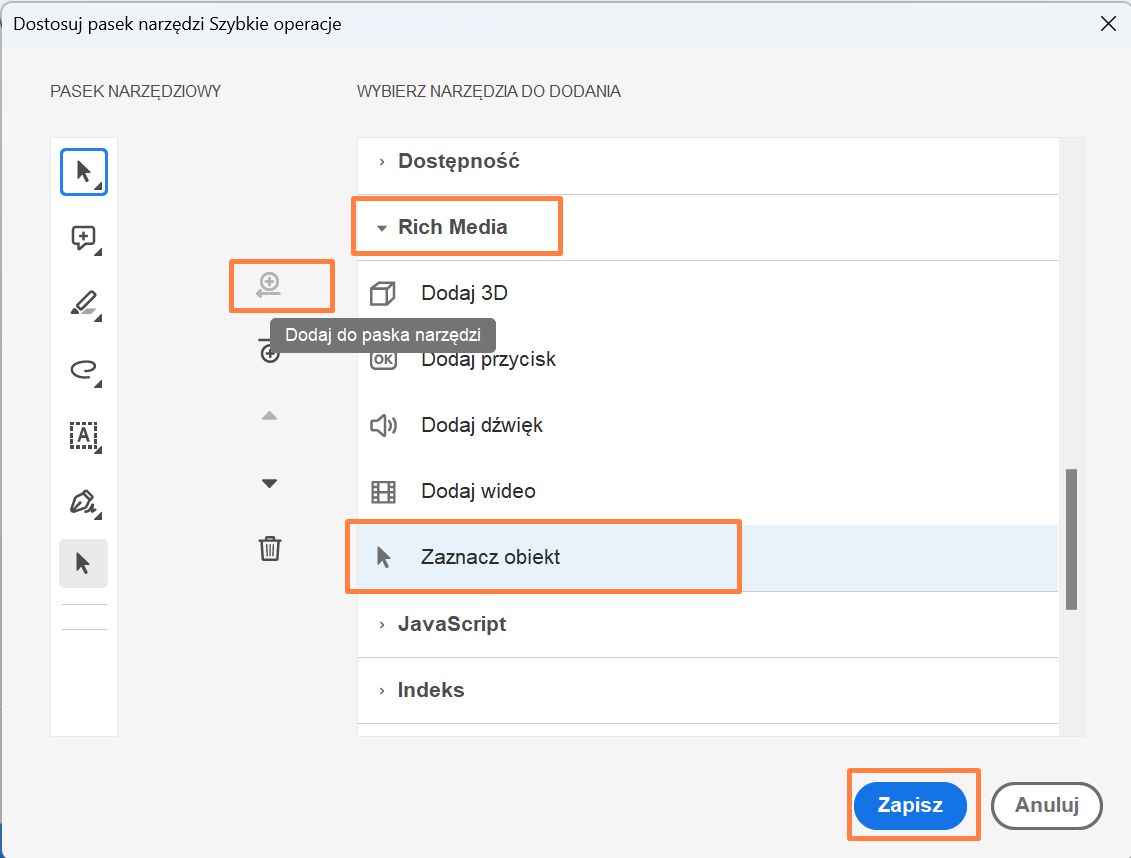Select 'Dodaj 3D' from the tools list
The width and height of the screenshot is (1131, 858).
(464, 293)
